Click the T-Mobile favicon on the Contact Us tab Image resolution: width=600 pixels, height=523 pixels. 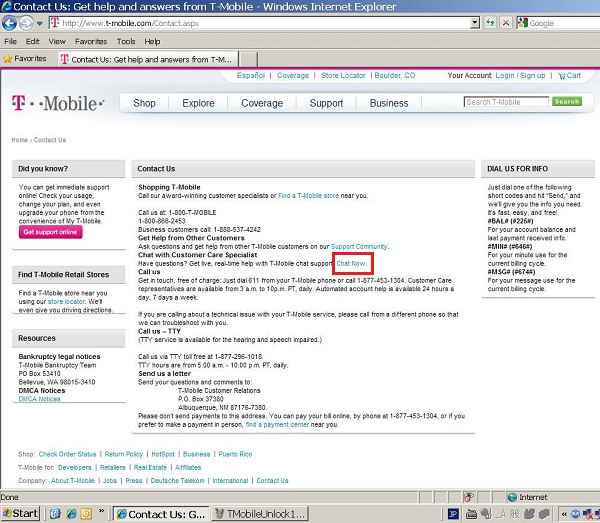(64, 59)
